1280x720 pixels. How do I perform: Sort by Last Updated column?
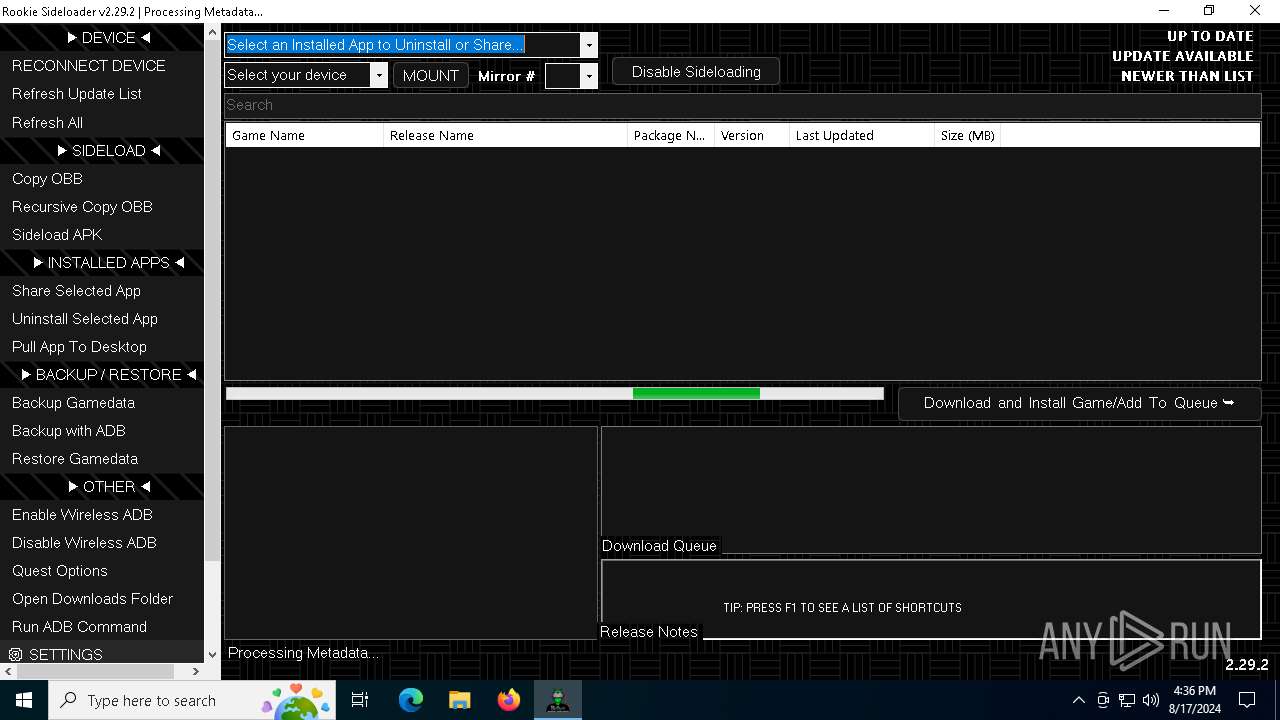(x=861, y=135)
